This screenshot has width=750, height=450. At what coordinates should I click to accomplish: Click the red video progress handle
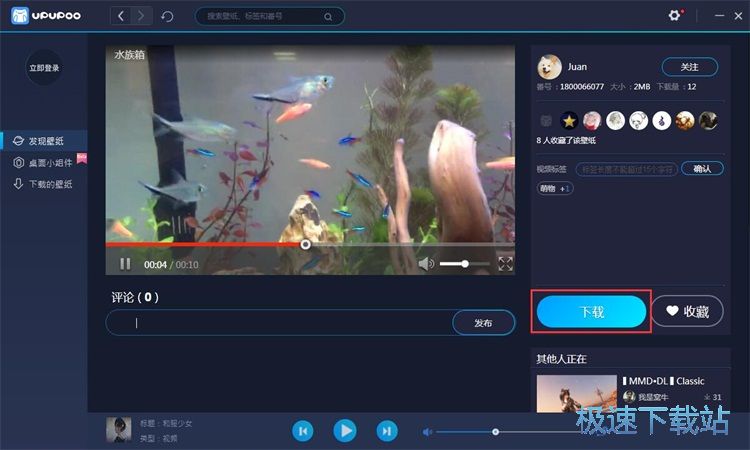[305, 245]
